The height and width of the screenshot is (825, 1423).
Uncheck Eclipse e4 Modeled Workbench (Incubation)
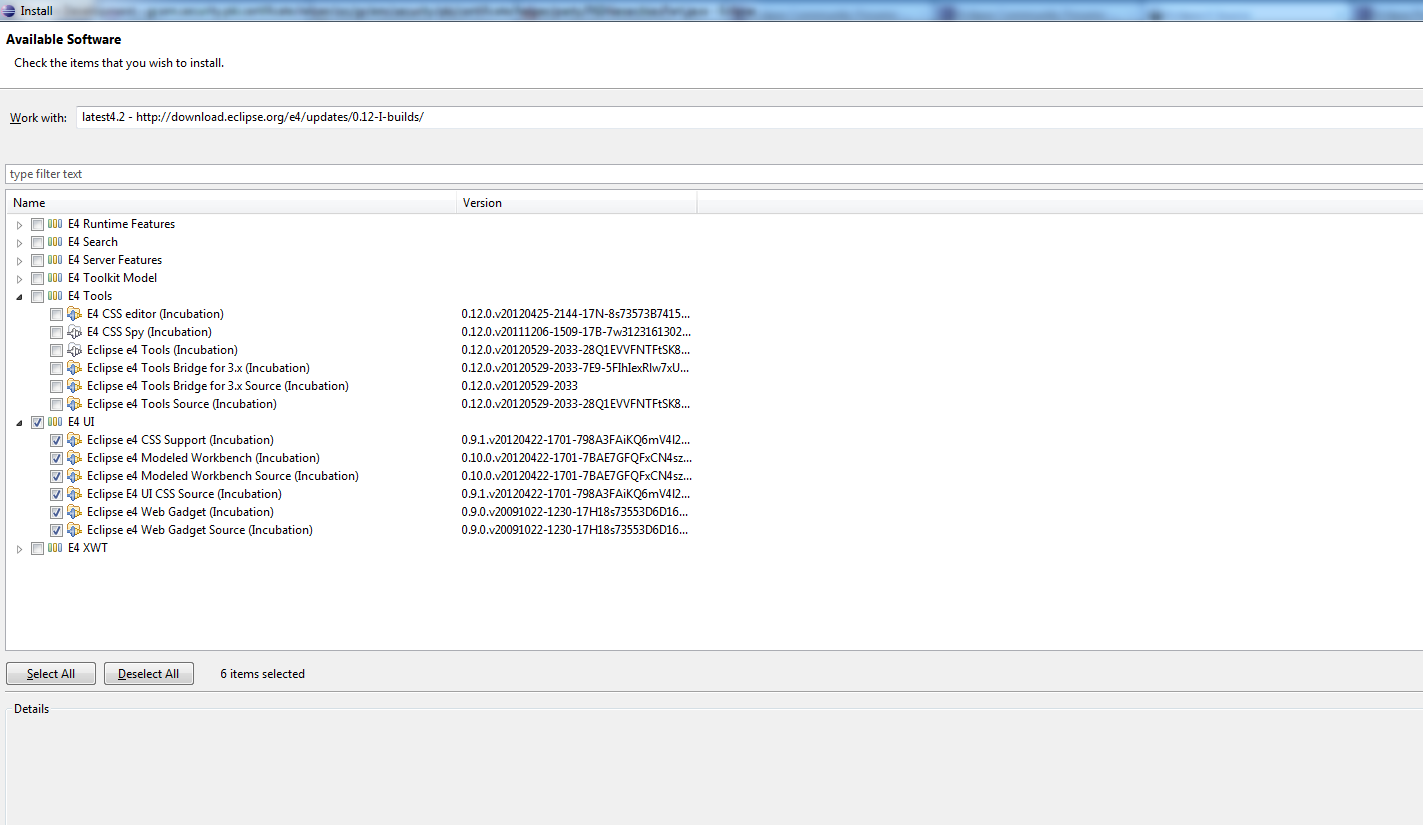[x=56, y=458]
